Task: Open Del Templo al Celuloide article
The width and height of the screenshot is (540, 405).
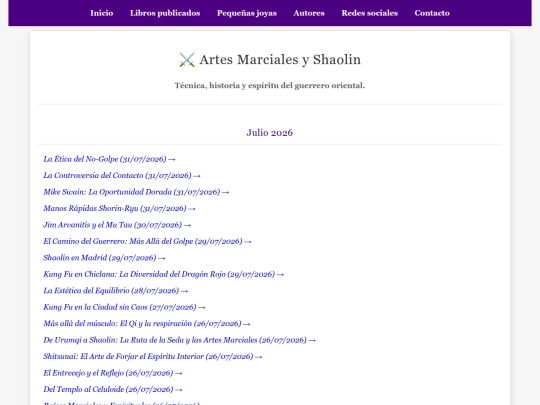Action: 113,390
